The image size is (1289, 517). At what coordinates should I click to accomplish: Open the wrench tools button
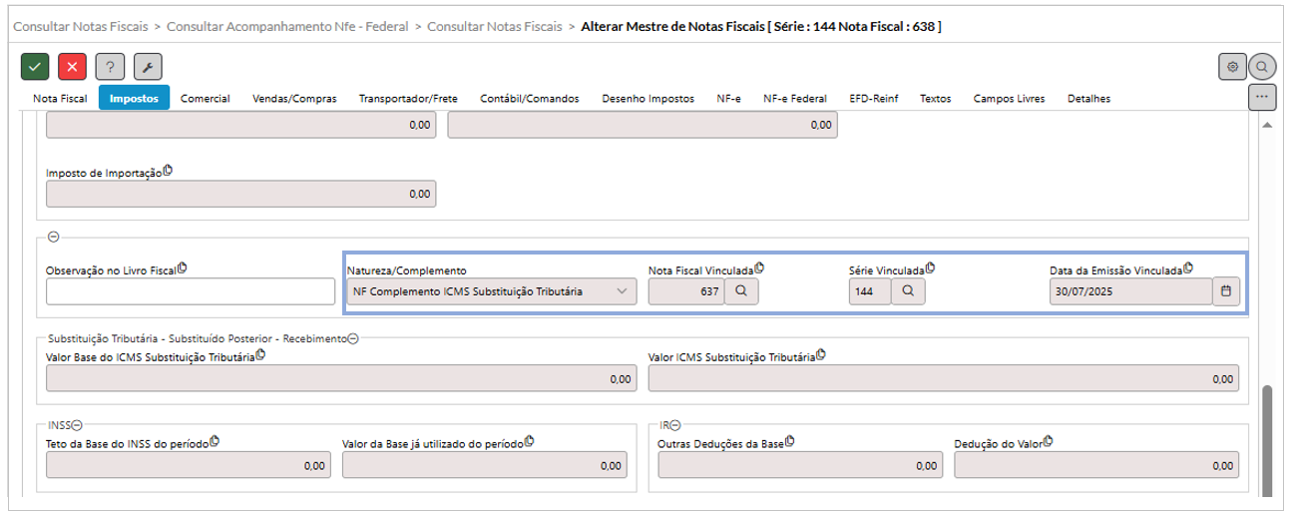148,67
